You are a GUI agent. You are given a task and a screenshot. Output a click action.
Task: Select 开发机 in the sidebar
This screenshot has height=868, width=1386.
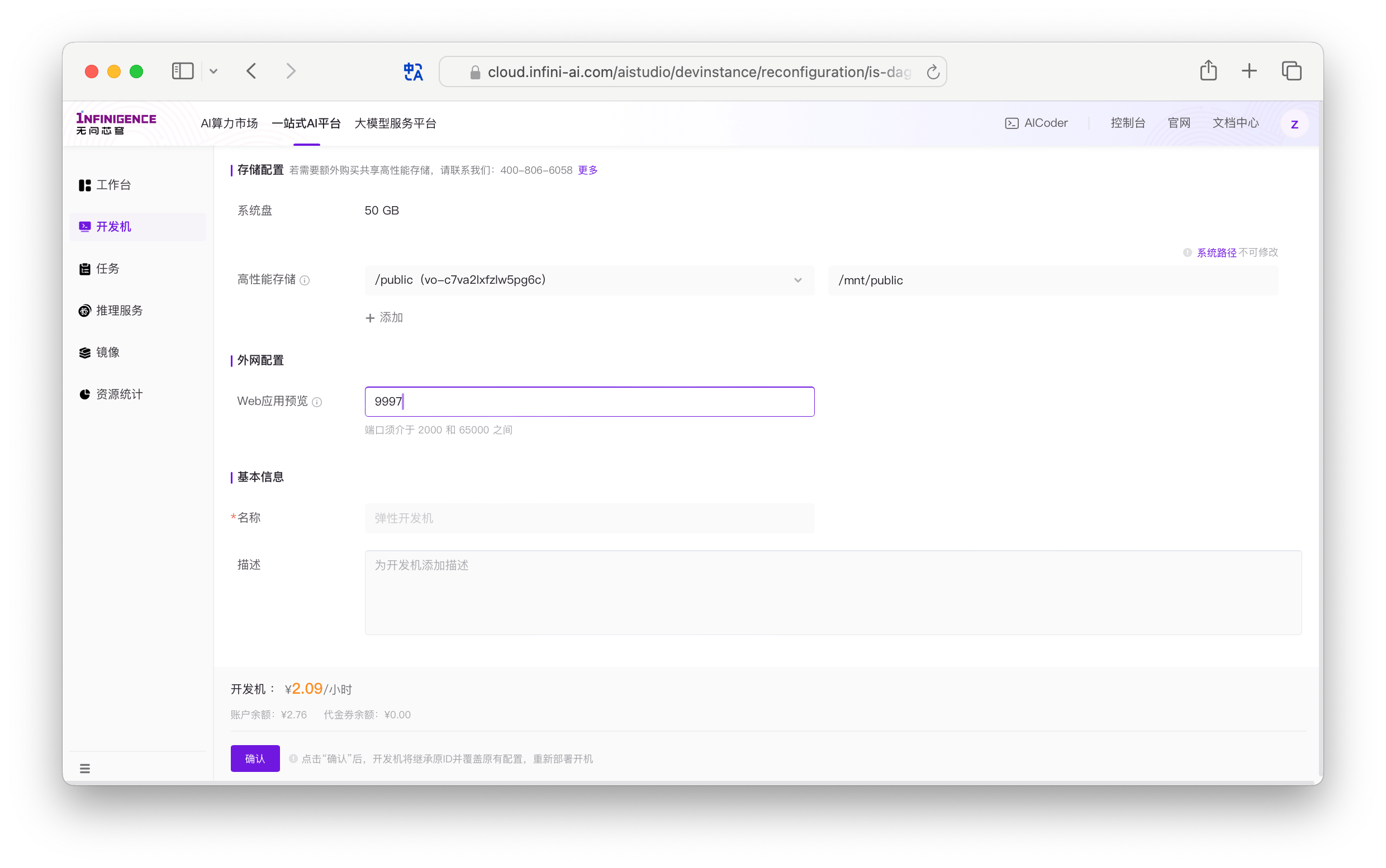[x=137, y=227]
